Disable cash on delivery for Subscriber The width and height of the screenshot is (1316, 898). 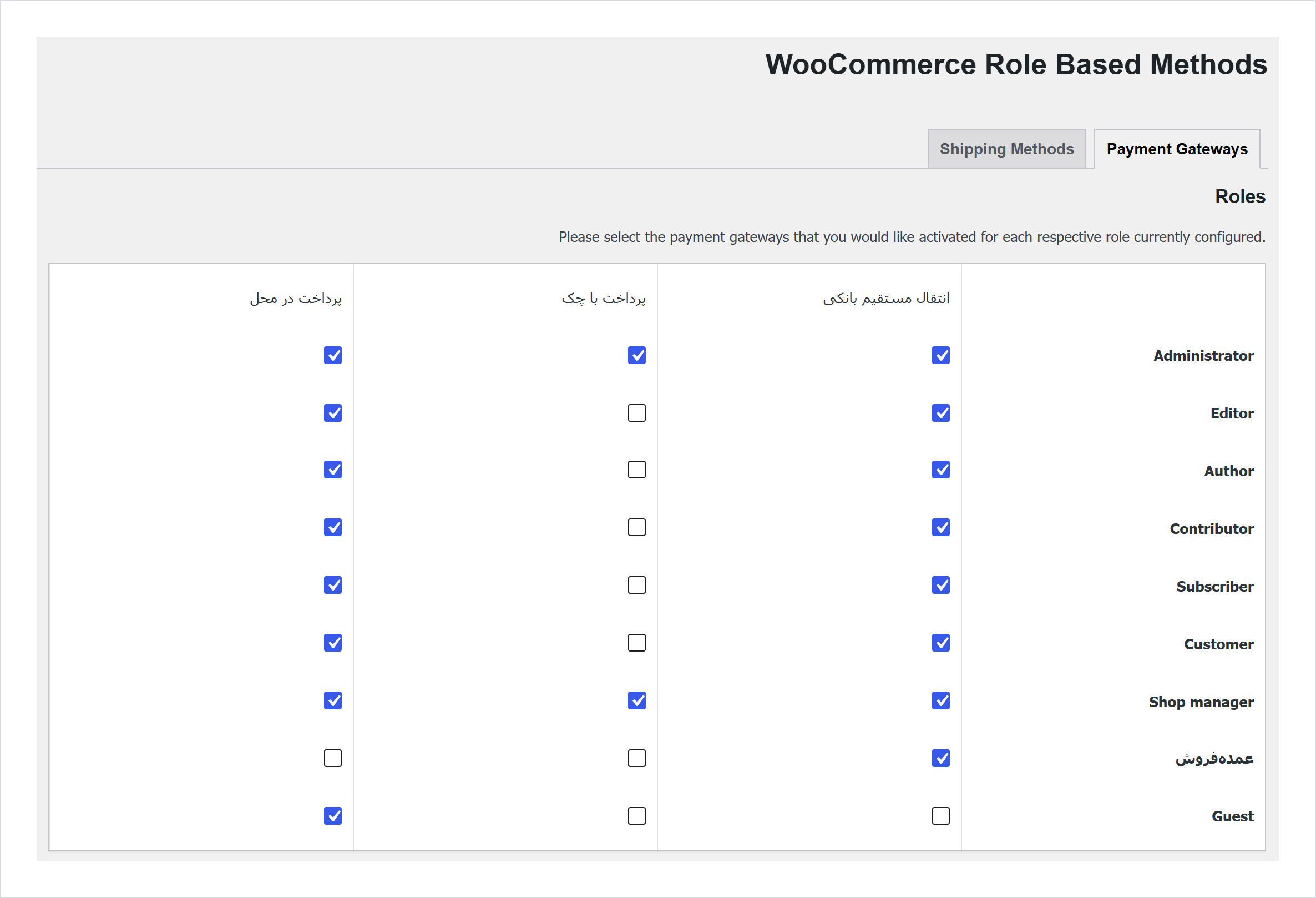(332, 586)
